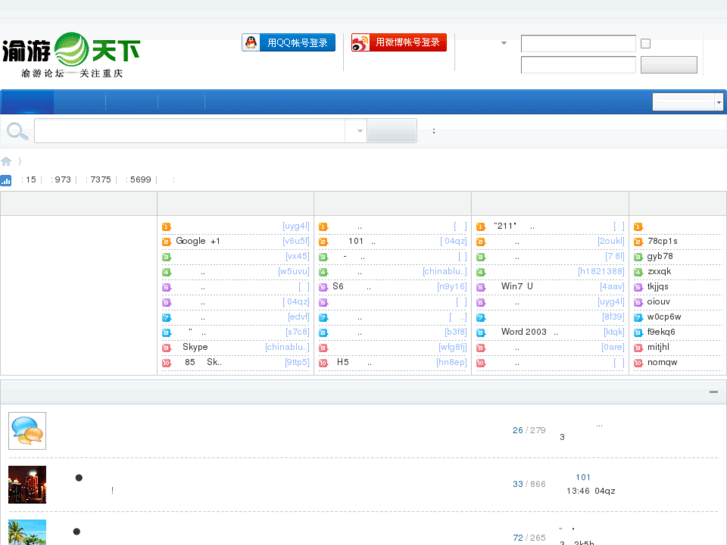This screenshot has height=545, width=727.
Task: Open the chat bubbles forum icon
Action: [27, 431]
